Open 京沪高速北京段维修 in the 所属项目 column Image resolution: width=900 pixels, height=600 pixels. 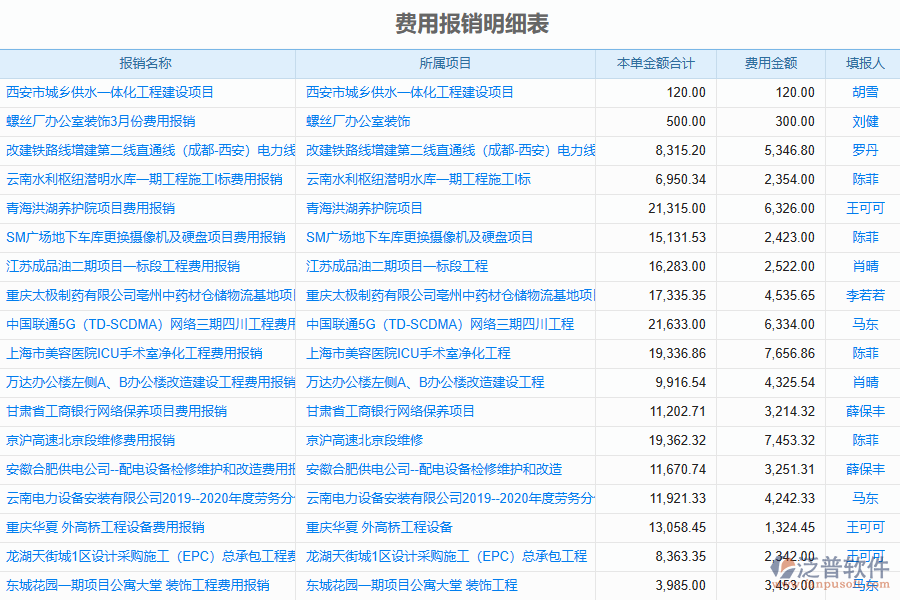click(x=365, y=441)
